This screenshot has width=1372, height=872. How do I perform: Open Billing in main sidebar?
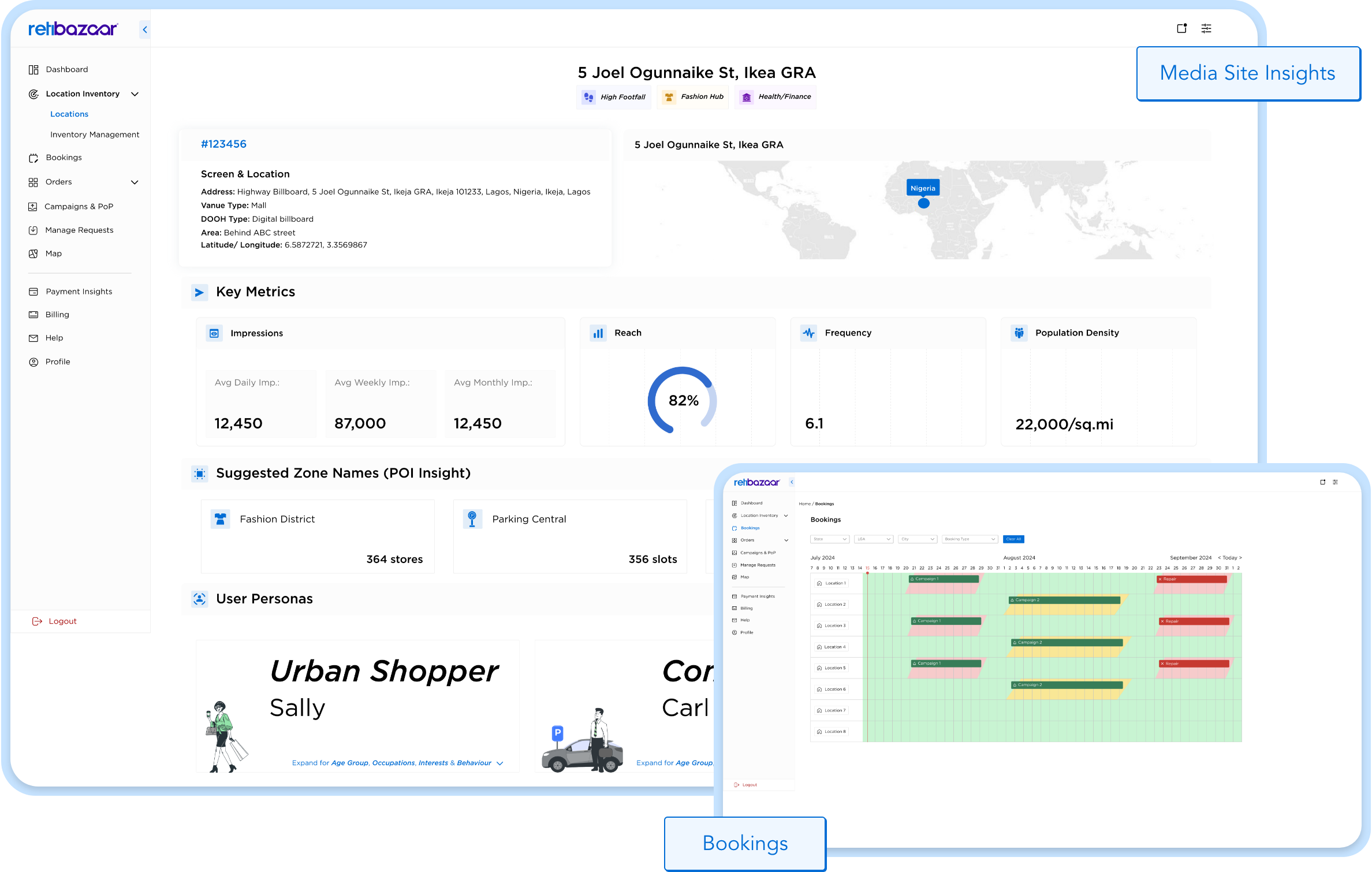[x=57, y=315]
